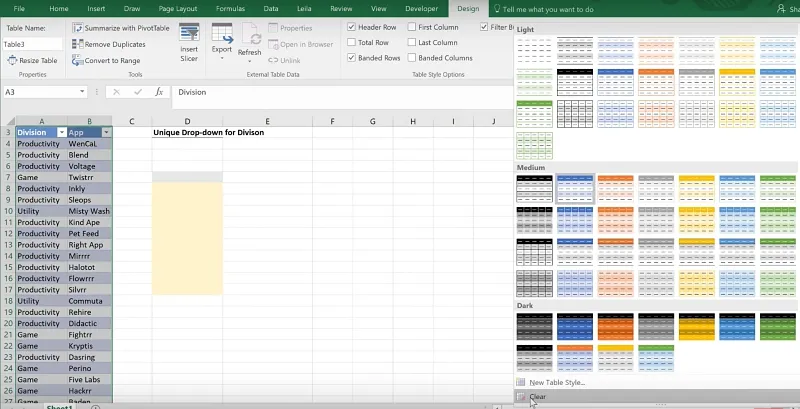The height and width of the screenshot is (409, 800).
Task: Click the Summarize with PivotTable icon
Action: 78,28
